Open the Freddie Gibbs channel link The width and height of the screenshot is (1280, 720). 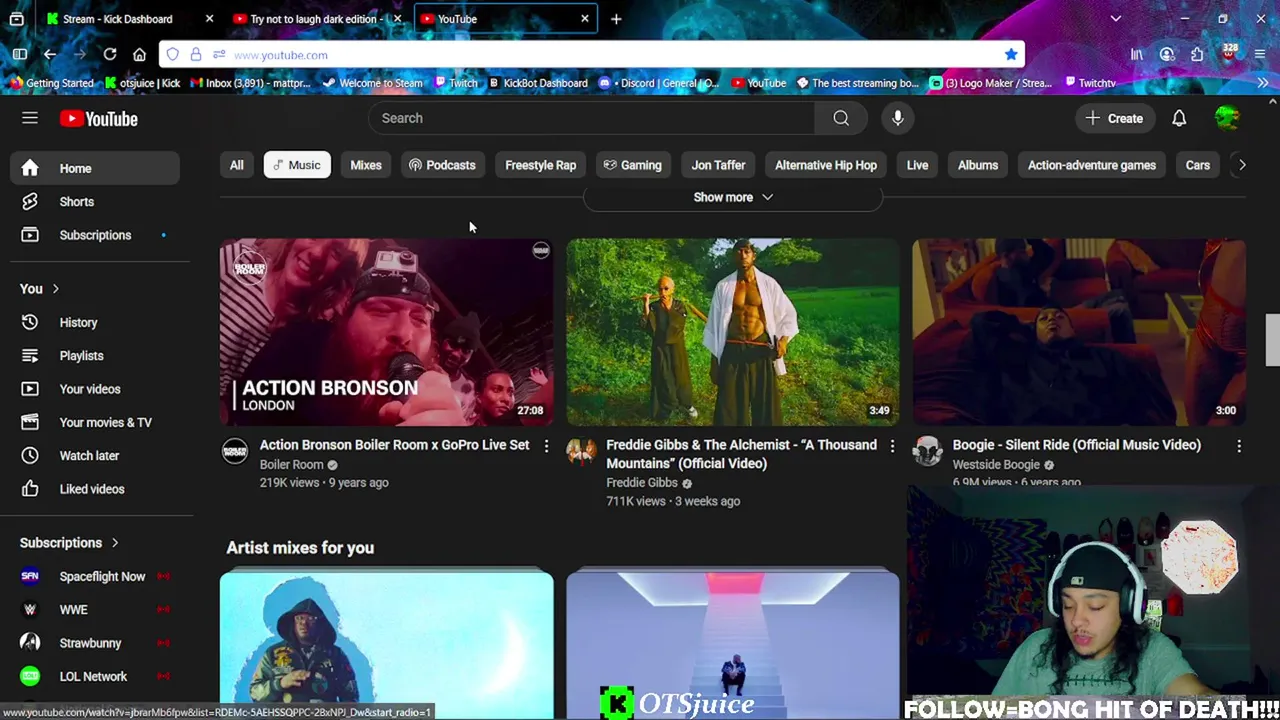coord(642,483)
